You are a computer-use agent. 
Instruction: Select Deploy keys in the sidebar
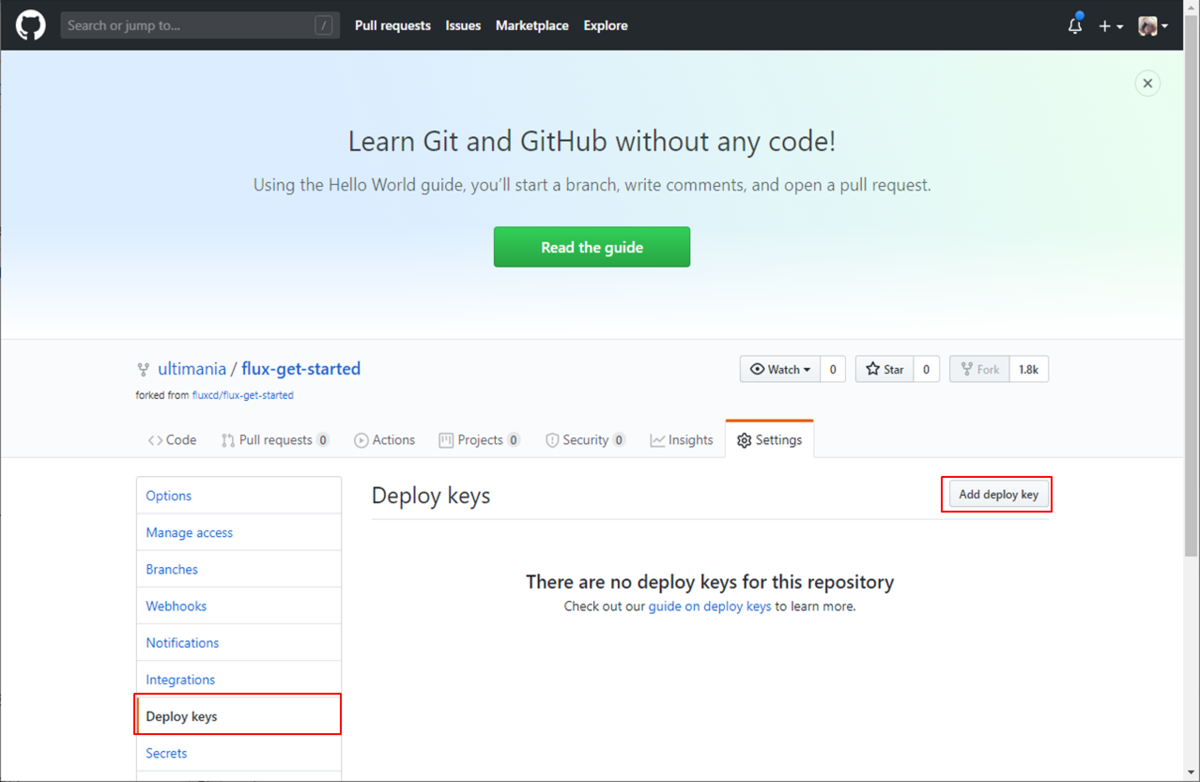[239, 716]
